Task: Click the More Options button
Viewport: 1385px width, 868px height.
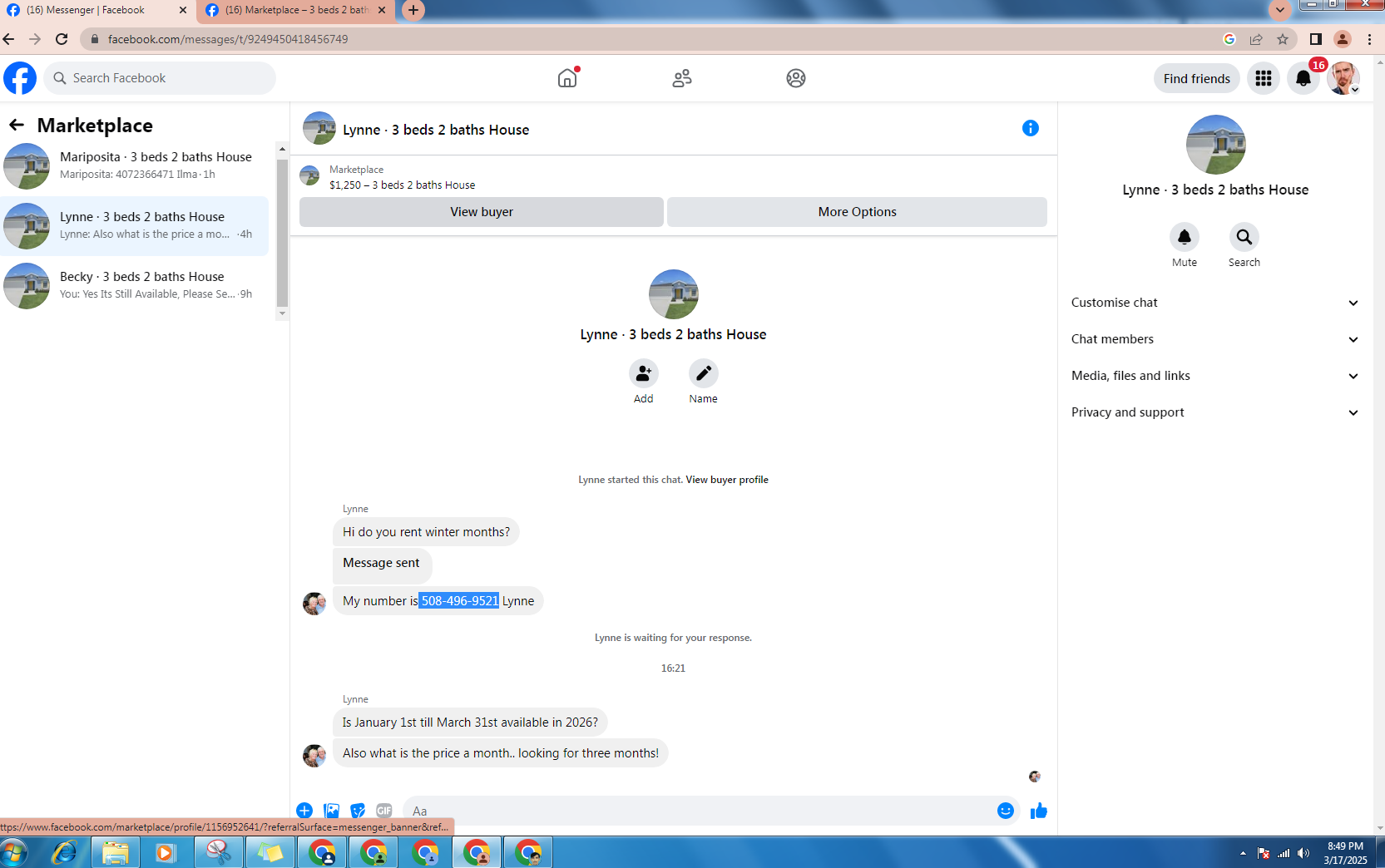Action: [x=857, y=212]
